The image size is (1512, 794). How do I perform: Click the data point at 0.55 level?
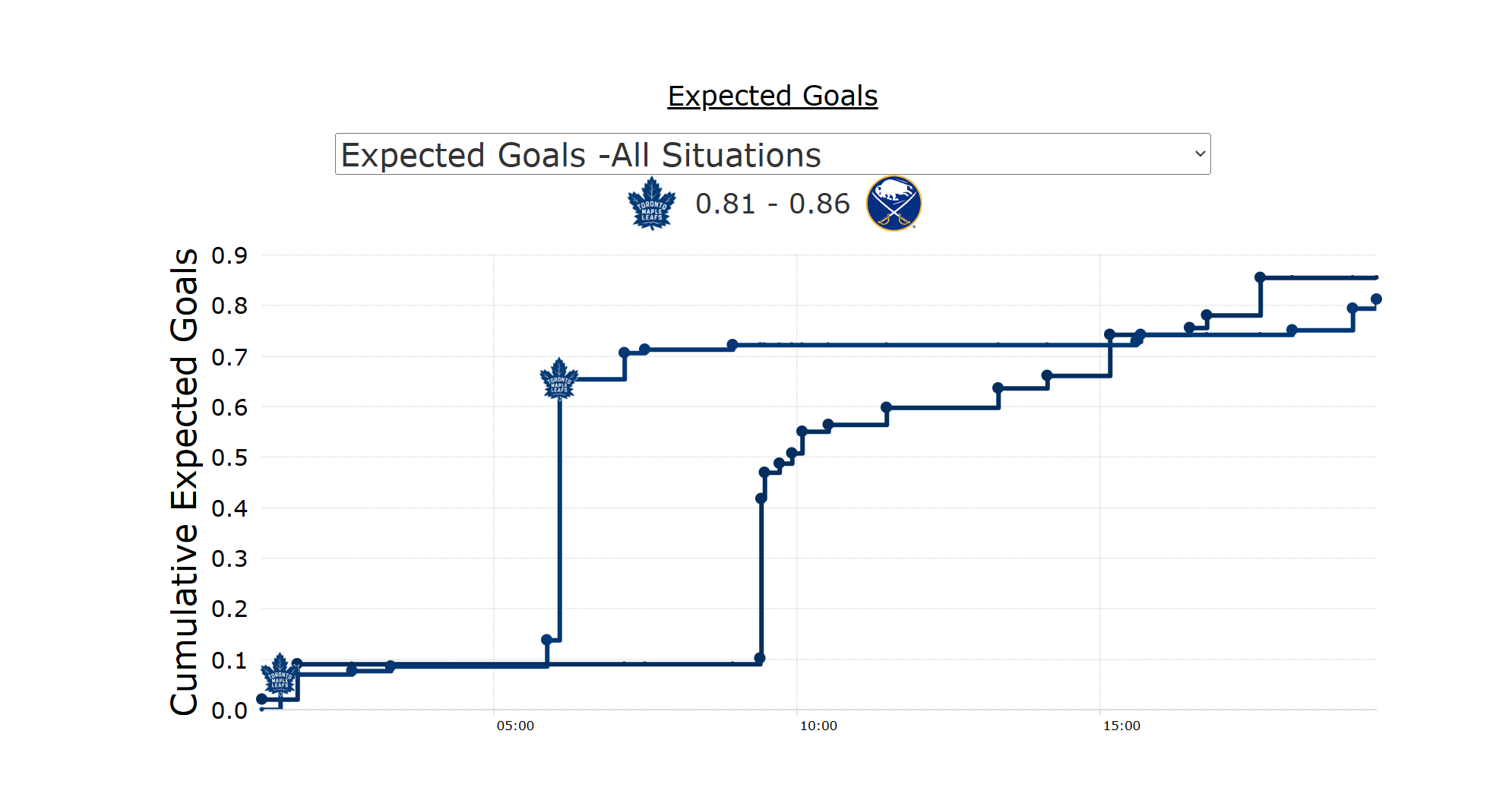(802, 432)
